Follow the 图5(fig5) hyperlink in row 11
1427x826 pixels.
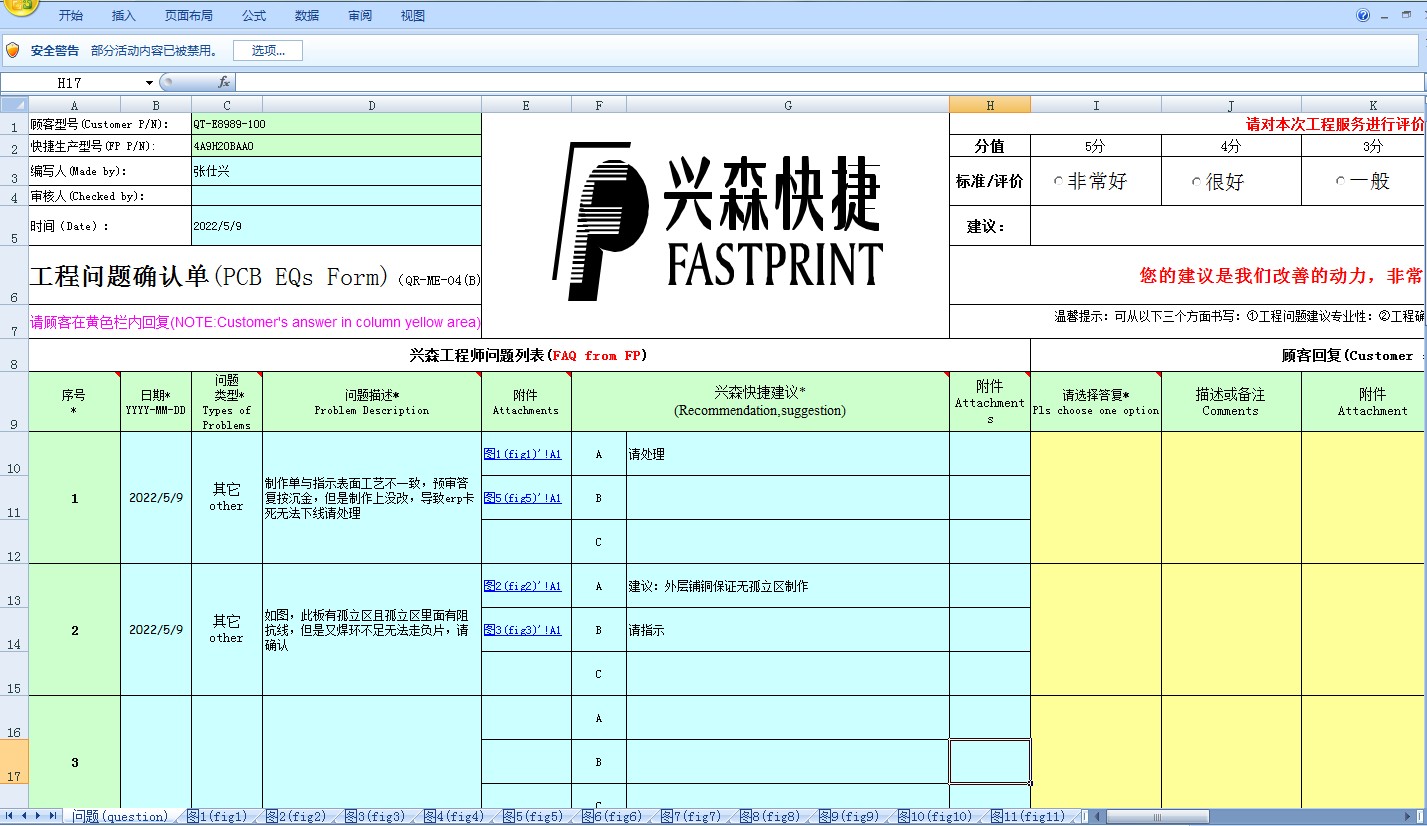pos(522,498)
